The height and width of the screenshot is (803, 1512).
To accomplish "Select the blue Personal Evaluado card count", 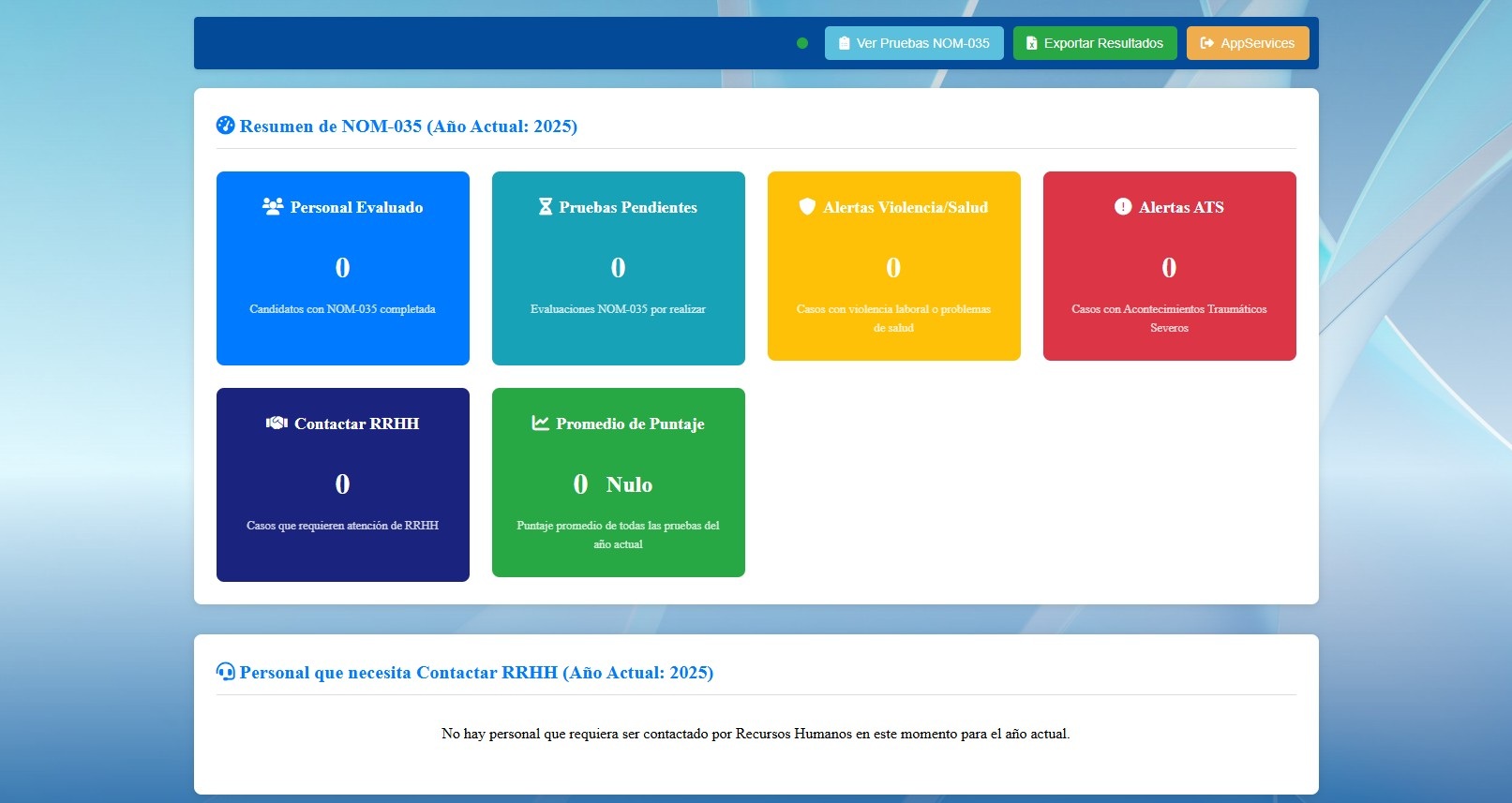I will point(342,268).
